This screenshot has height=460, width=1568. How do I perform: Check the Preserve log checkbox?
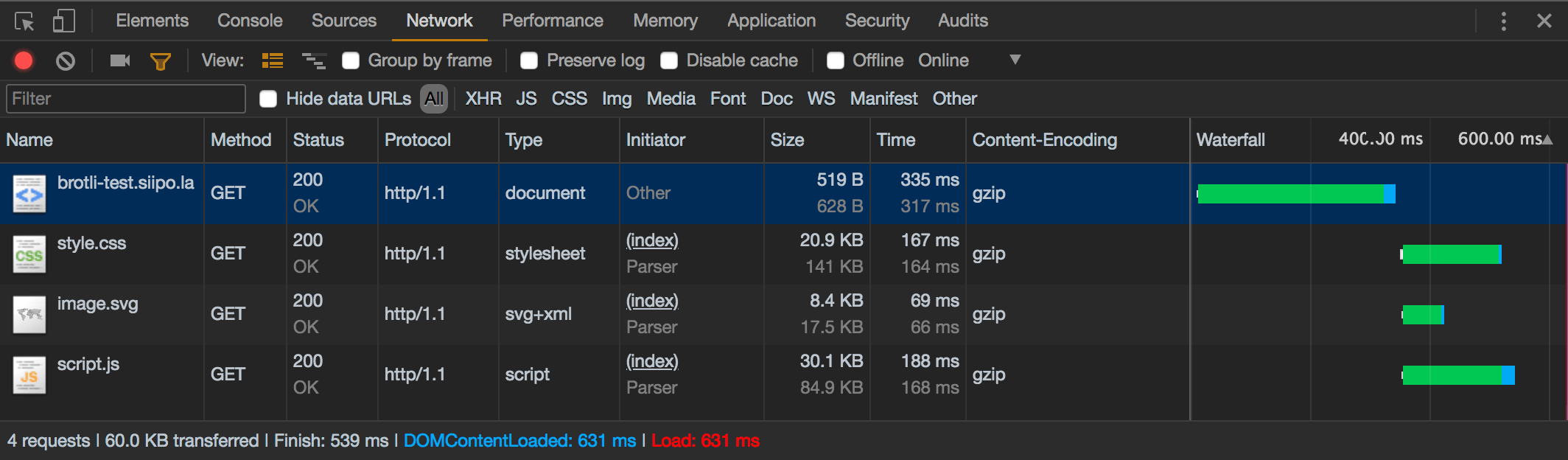[x=529, y=60]
